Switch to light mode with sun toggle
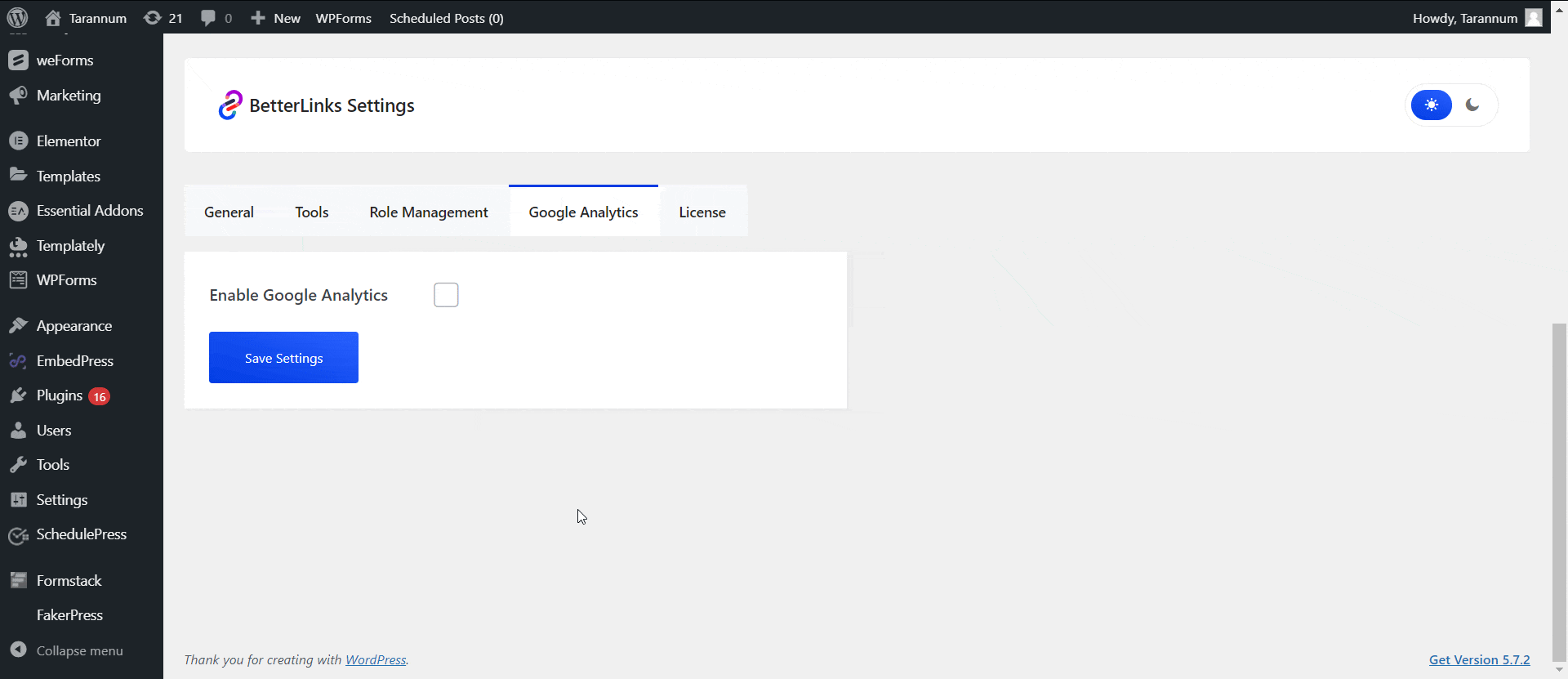The image size is (1568, 679). click(x=1432, y=105)
